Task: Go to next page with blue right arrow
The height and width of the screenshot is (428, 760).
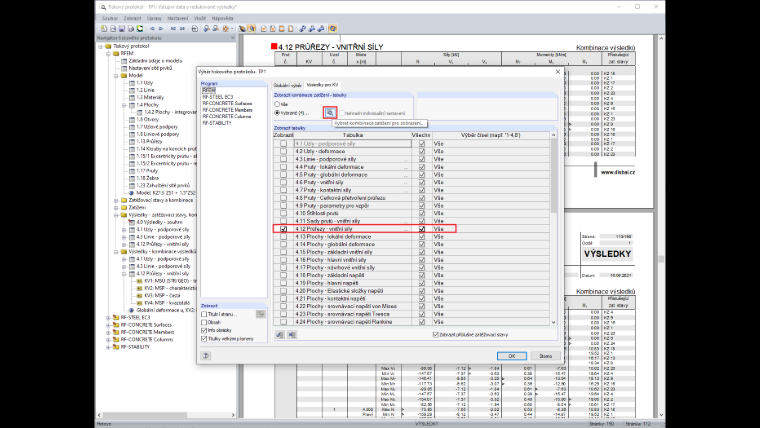Action: coord(161,29)
